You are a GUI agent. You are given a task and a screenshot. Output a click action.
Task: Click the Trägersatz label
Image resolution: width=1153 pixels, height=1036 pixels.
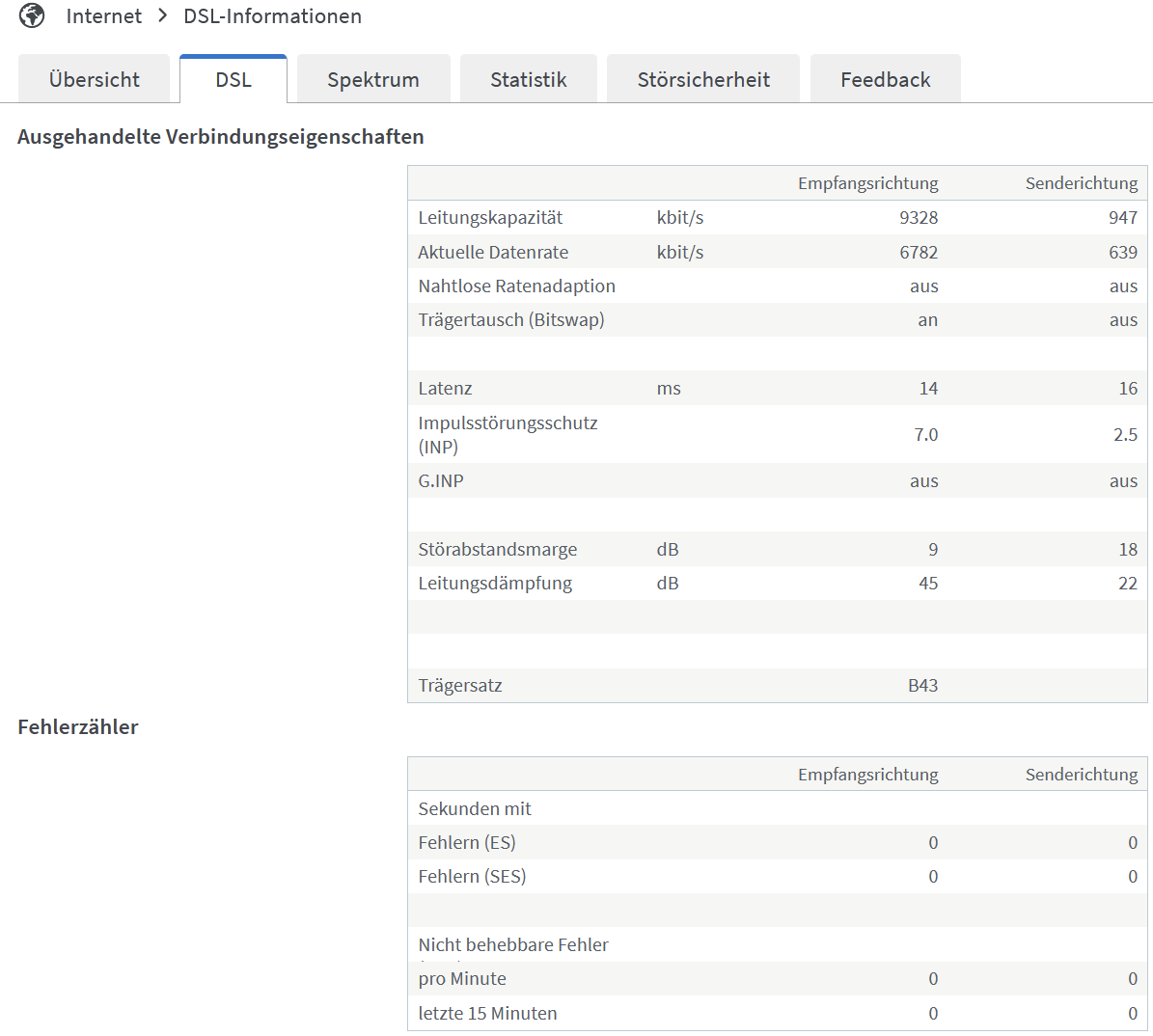[460, 685]
